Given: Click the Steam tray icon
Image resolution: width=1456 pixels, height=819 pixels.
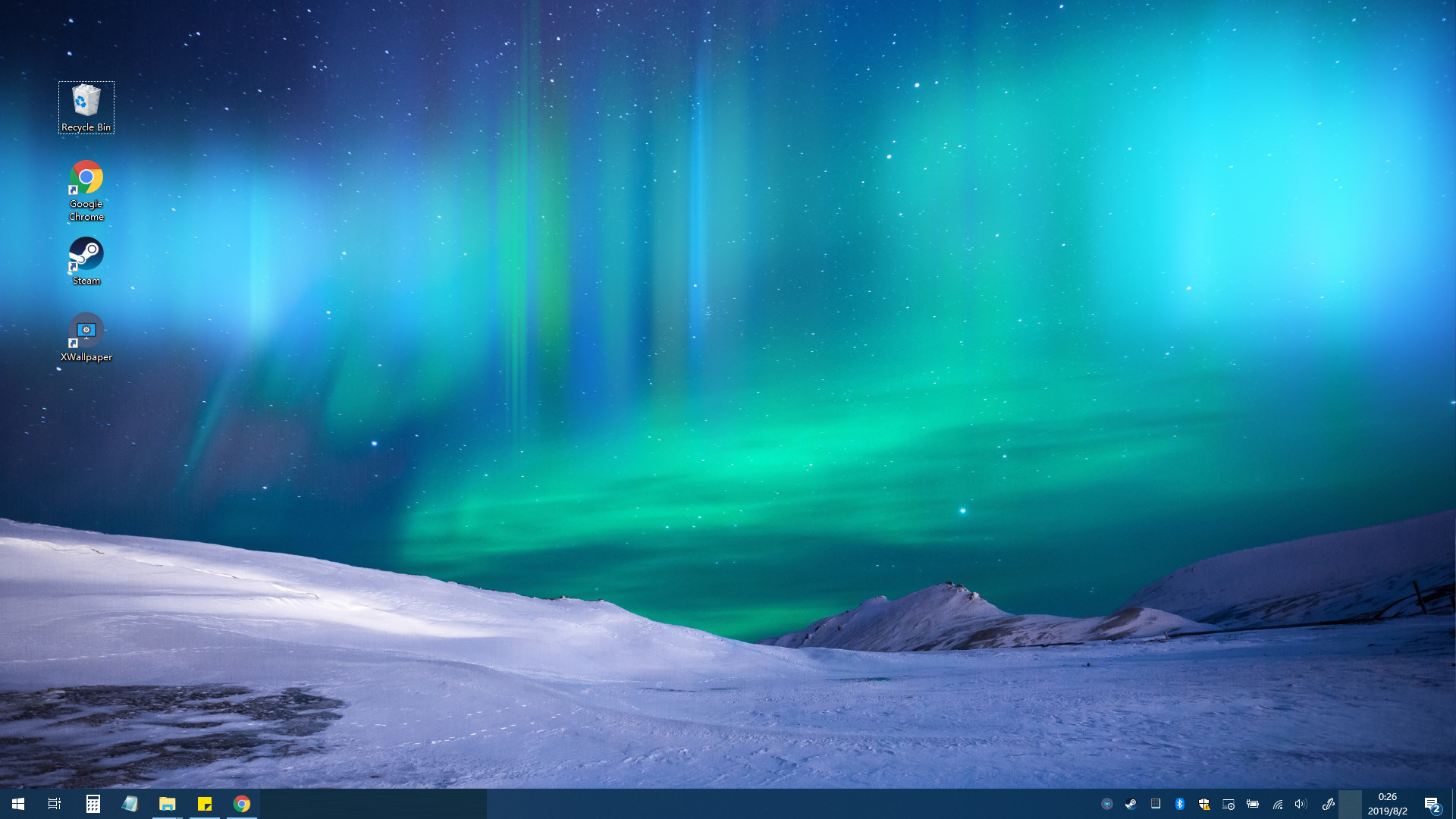Looking at the screenshot, I should click(x=1131, y=804).
